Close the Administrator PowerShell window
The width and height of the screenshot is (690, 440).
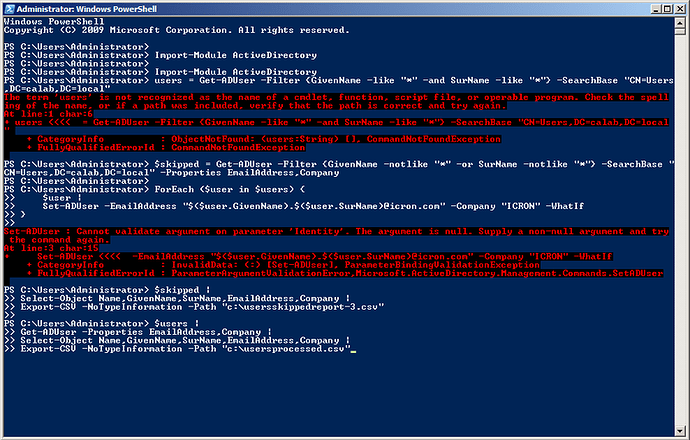coord(680,9)
